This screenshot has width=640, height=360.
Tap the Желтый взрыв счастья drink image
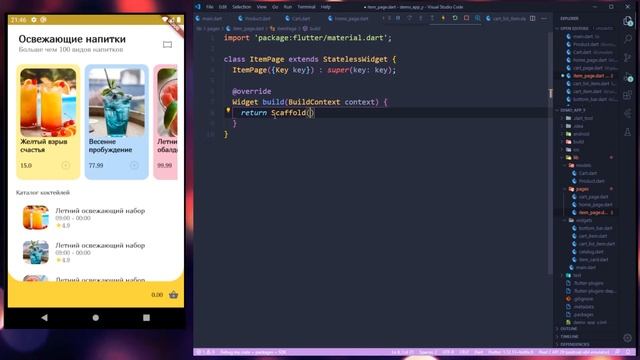48,102
